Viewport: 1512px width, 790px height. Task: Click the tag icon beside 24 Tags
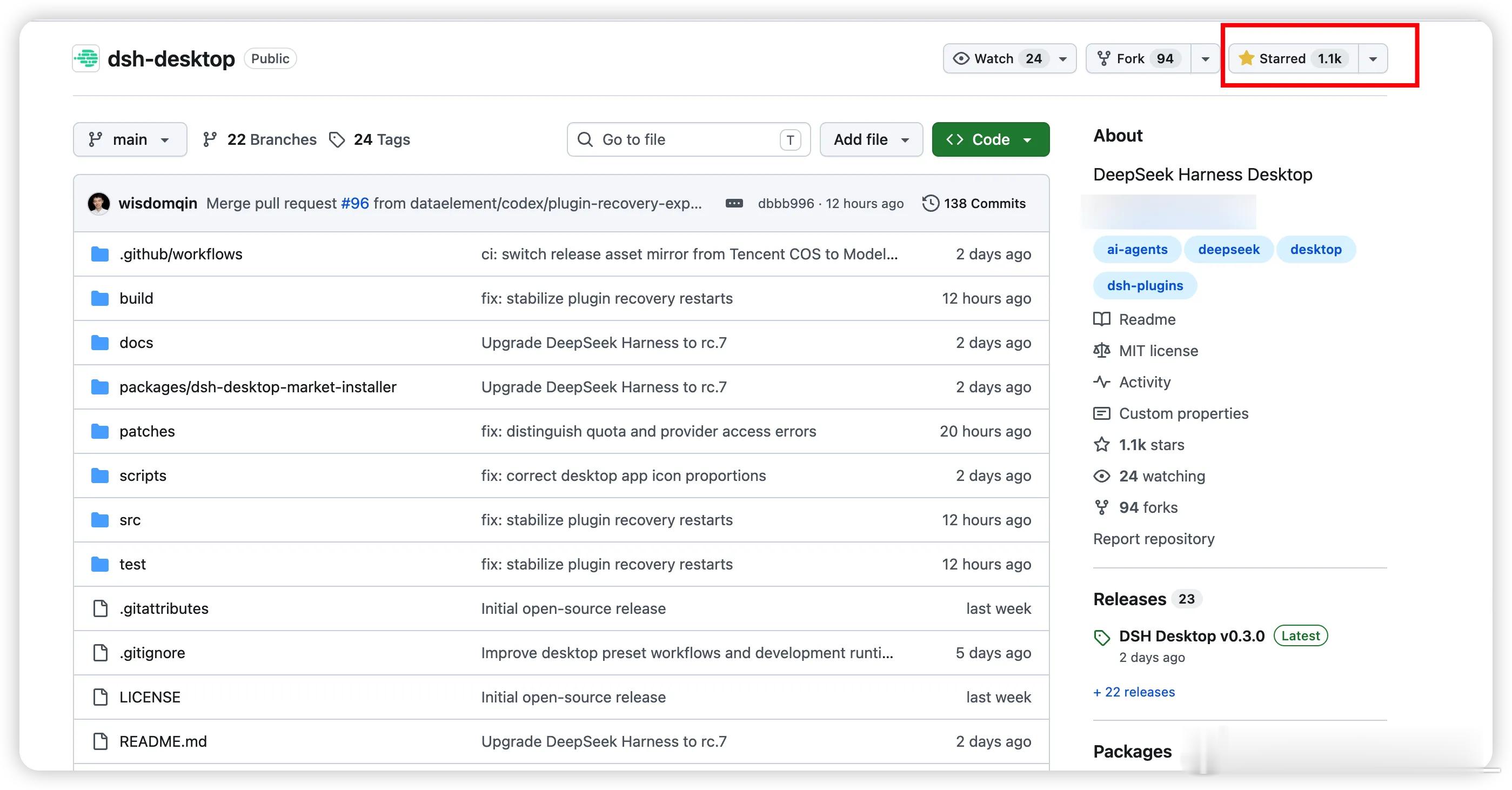[337, 140]
